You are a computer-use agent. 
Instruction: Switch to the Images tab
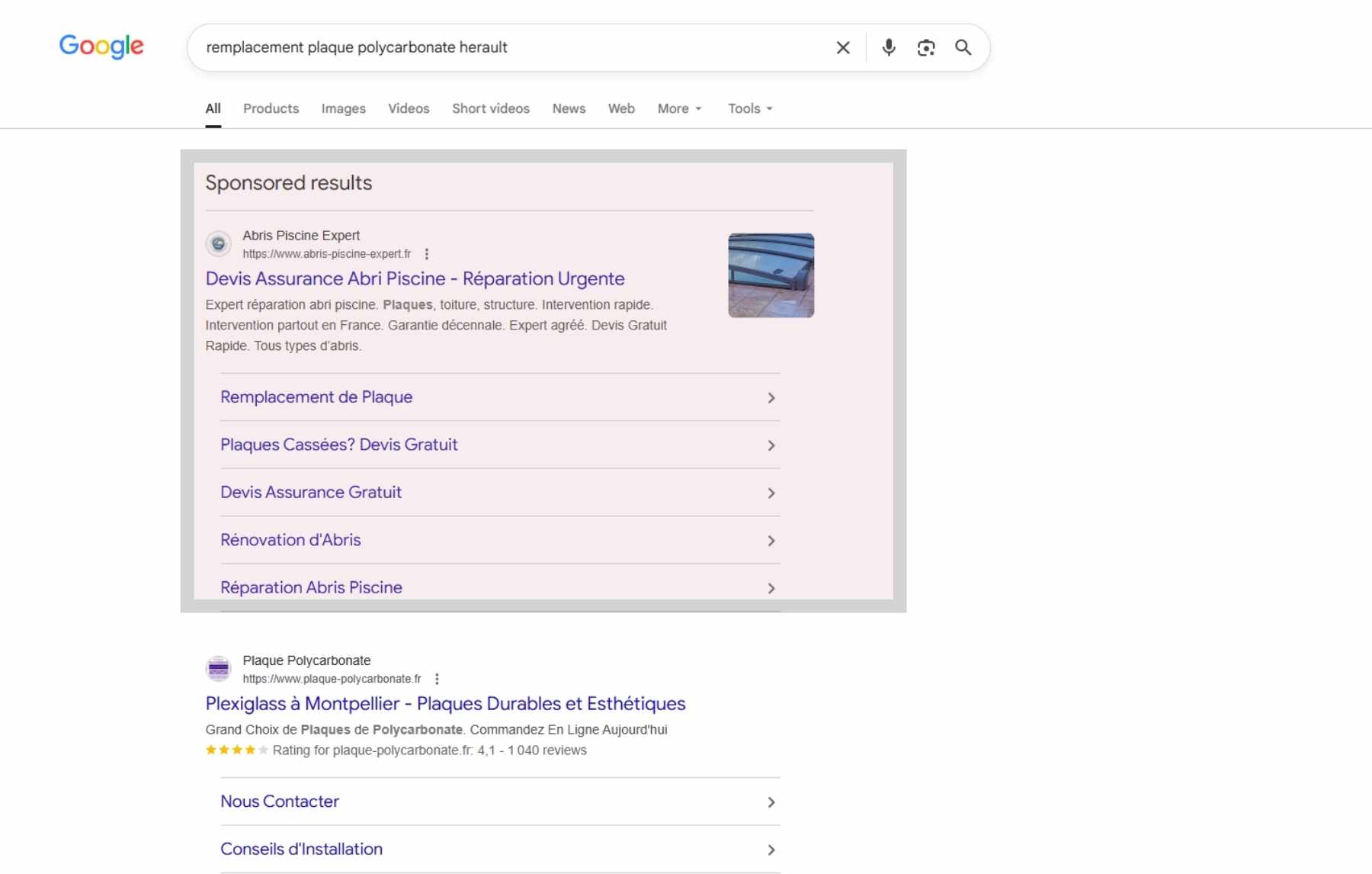344,108
